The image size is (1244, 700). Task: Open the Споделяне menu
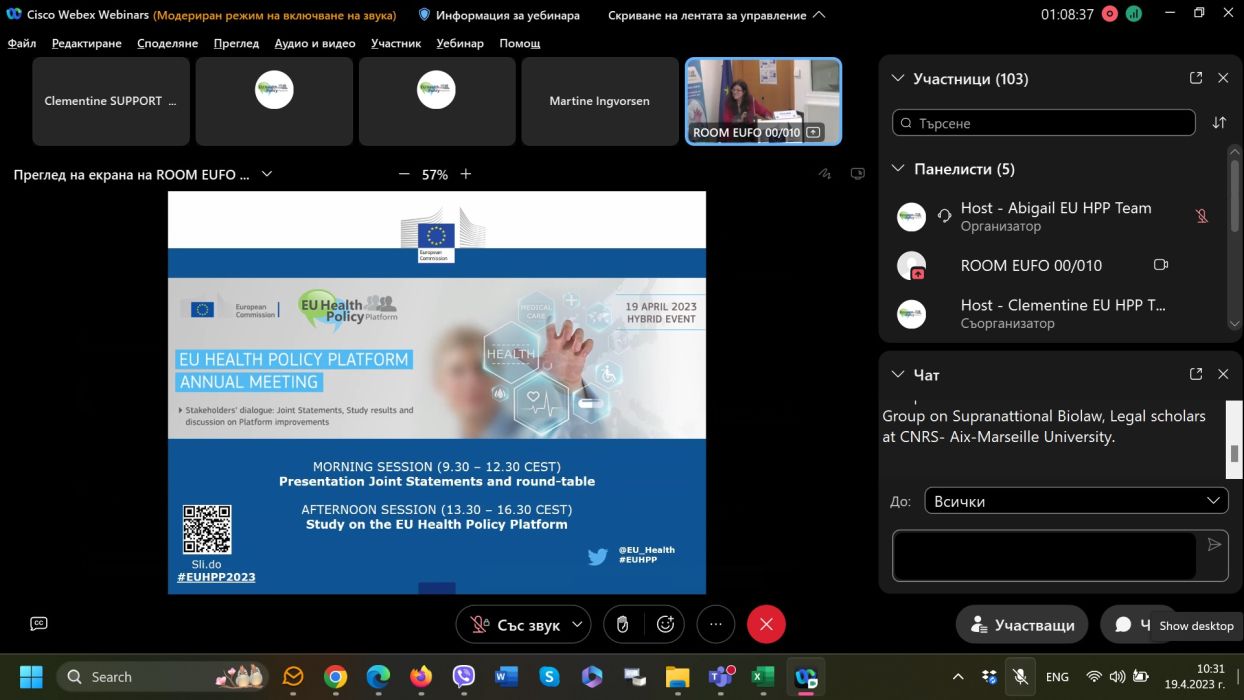pos(167,43)
